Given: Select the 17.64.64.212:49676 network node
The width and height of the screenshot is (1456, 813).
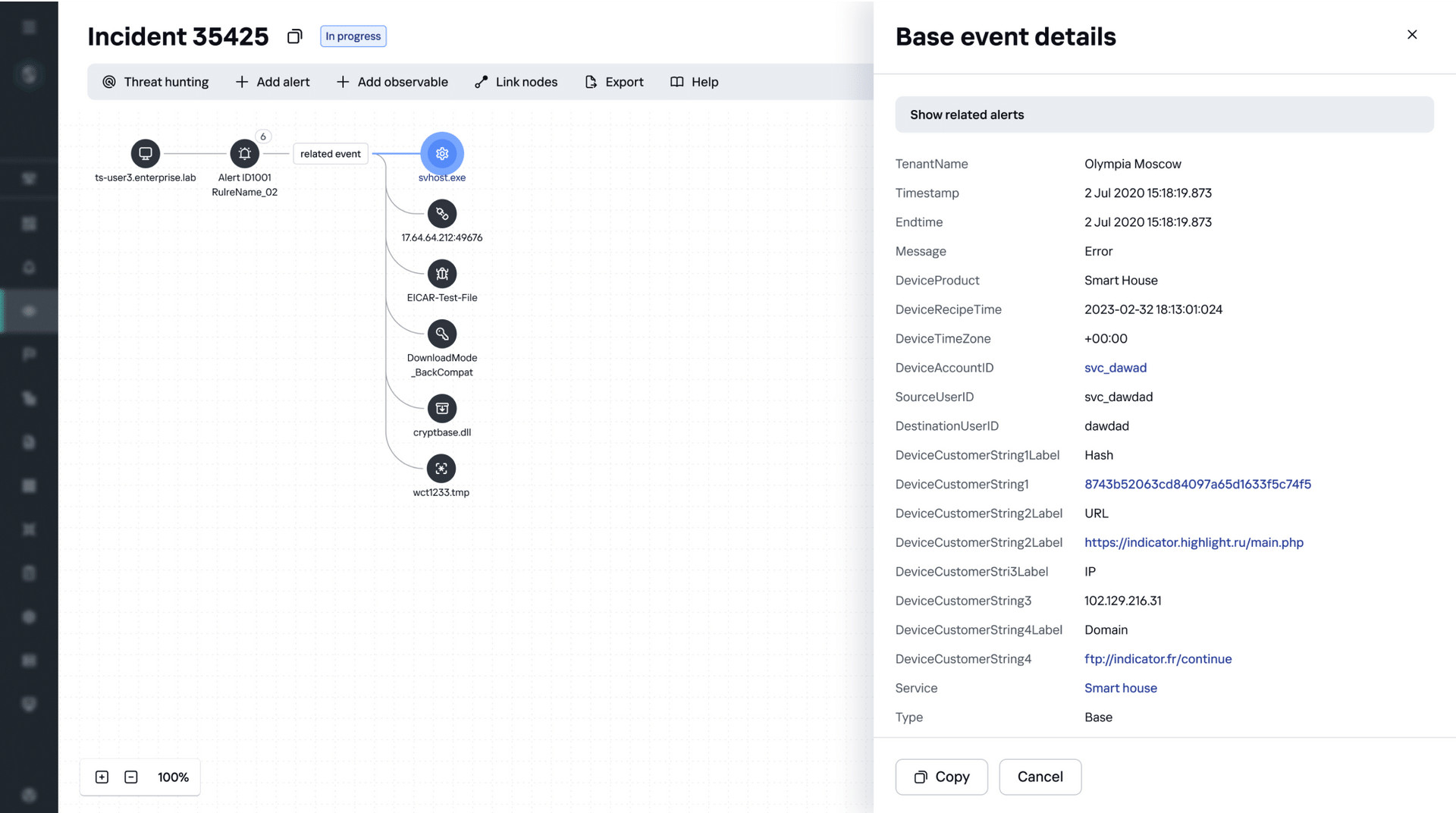Looking at the screenshot, I should (442, 214).
